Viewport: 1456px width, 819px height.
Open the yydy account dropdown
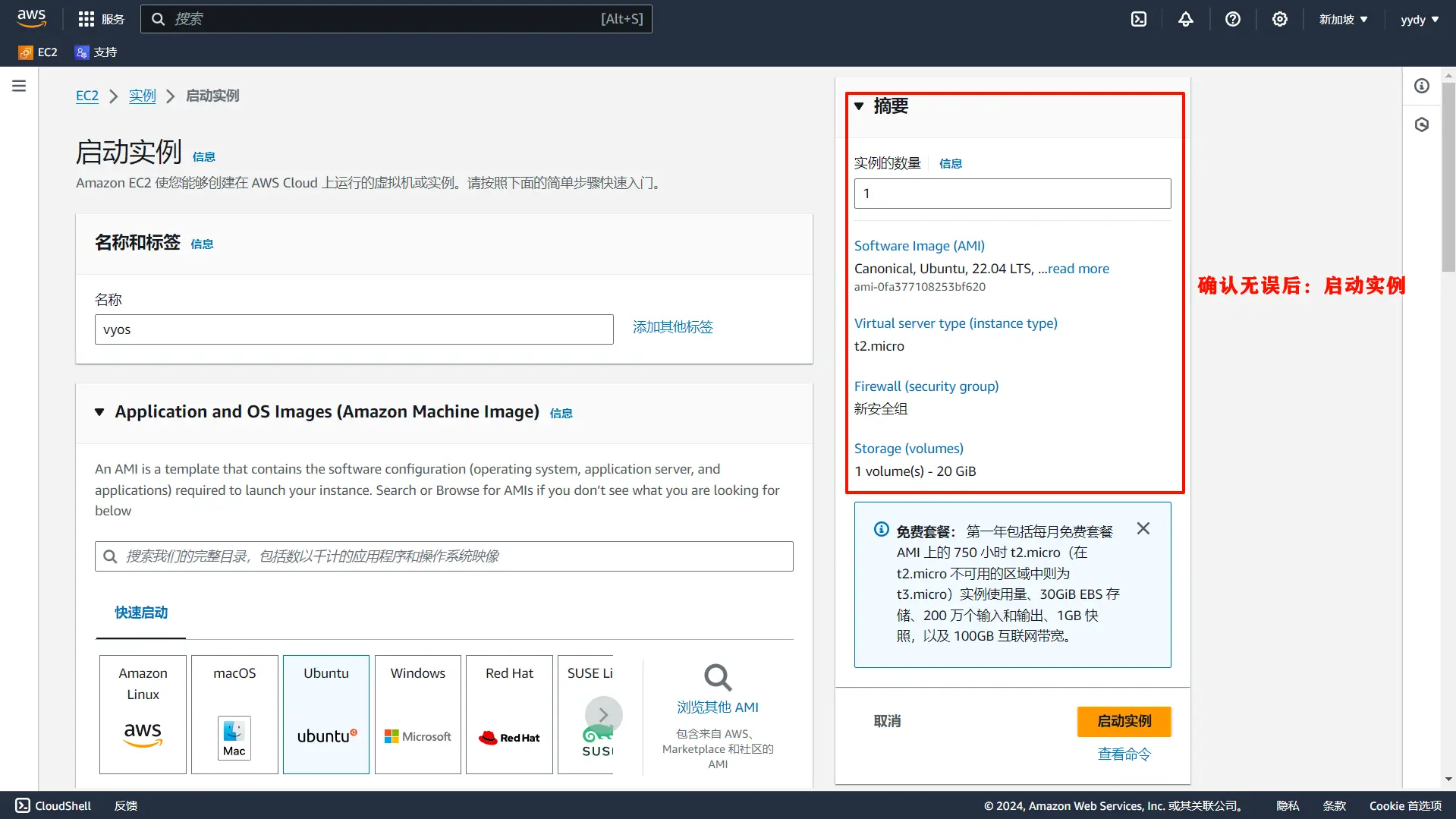pyautogui.click(x=1420, y=19)
